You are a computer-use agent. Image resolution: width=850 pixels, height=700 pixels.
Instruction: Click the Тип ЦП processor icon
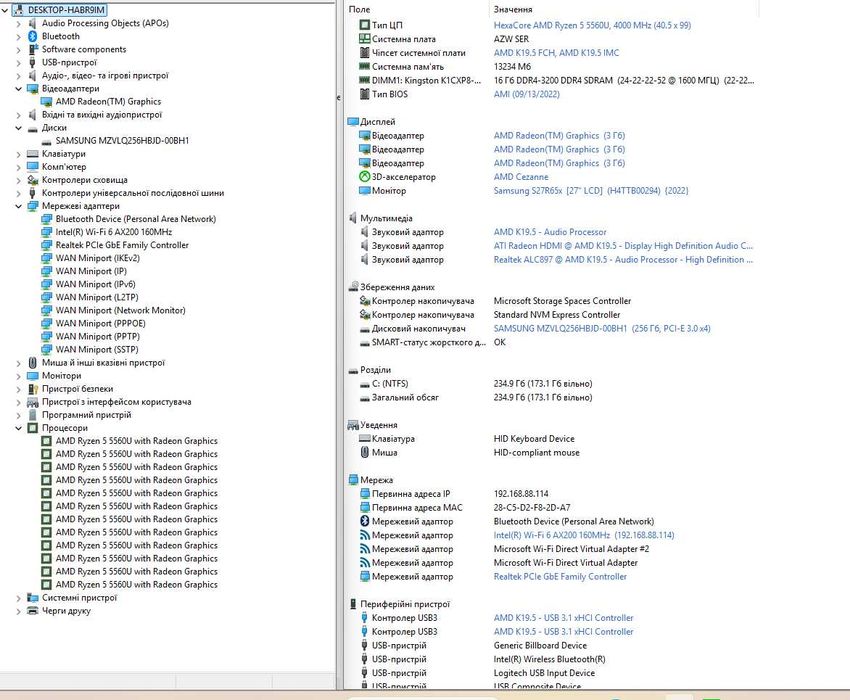point(365,25)
